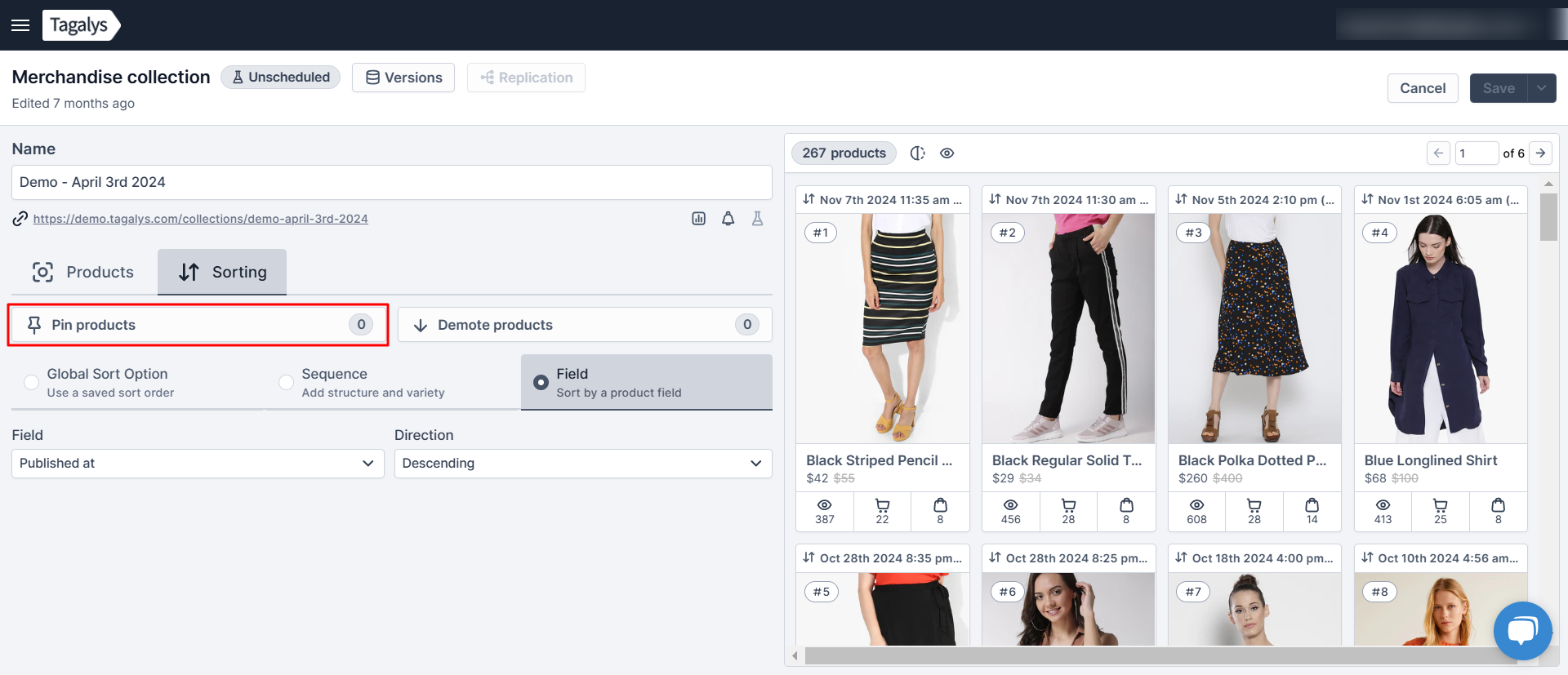Toggle the contrast half-circle icon next to 267 products
This screenshot has height=675, width=1568.
pos(917,153)
